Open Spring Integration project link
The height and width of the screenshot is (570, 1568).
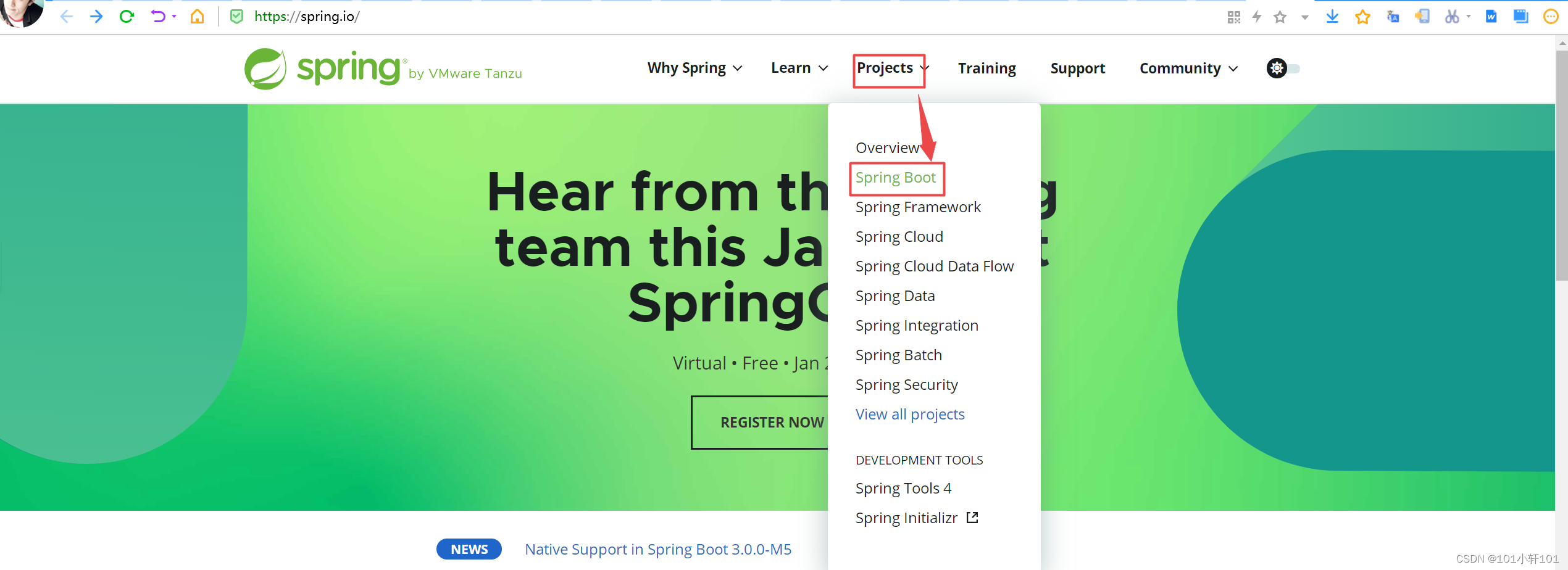click(x=917, y=326)
